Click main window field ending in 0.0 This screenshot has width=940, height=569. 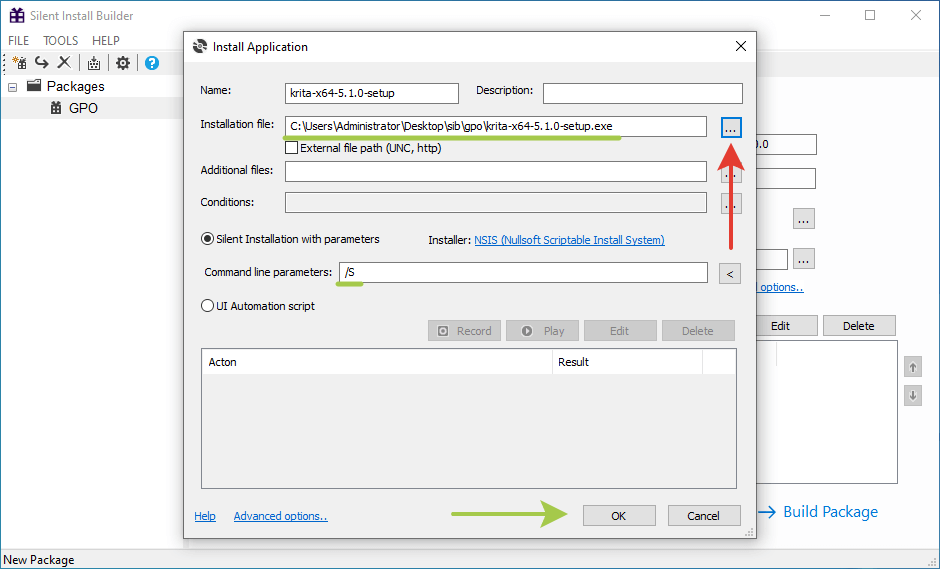(x=786, y=144)
